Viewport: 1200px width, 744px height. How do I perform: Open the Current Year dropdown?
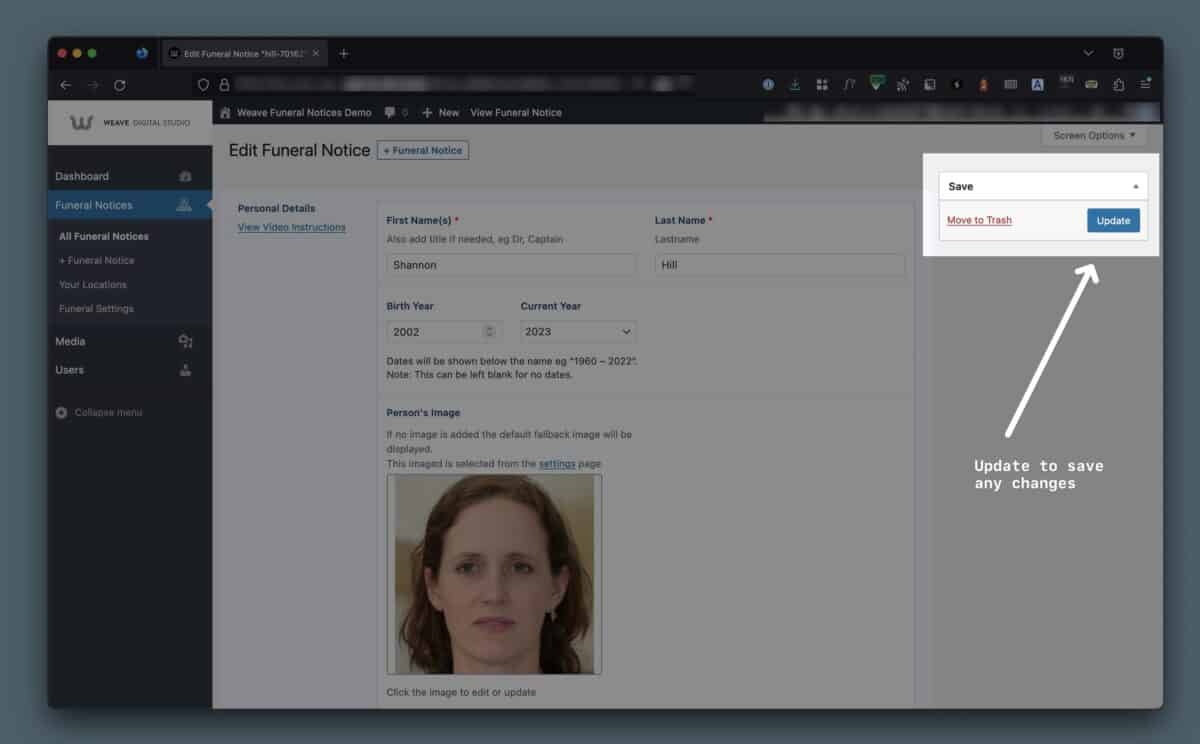pos(577,332)
